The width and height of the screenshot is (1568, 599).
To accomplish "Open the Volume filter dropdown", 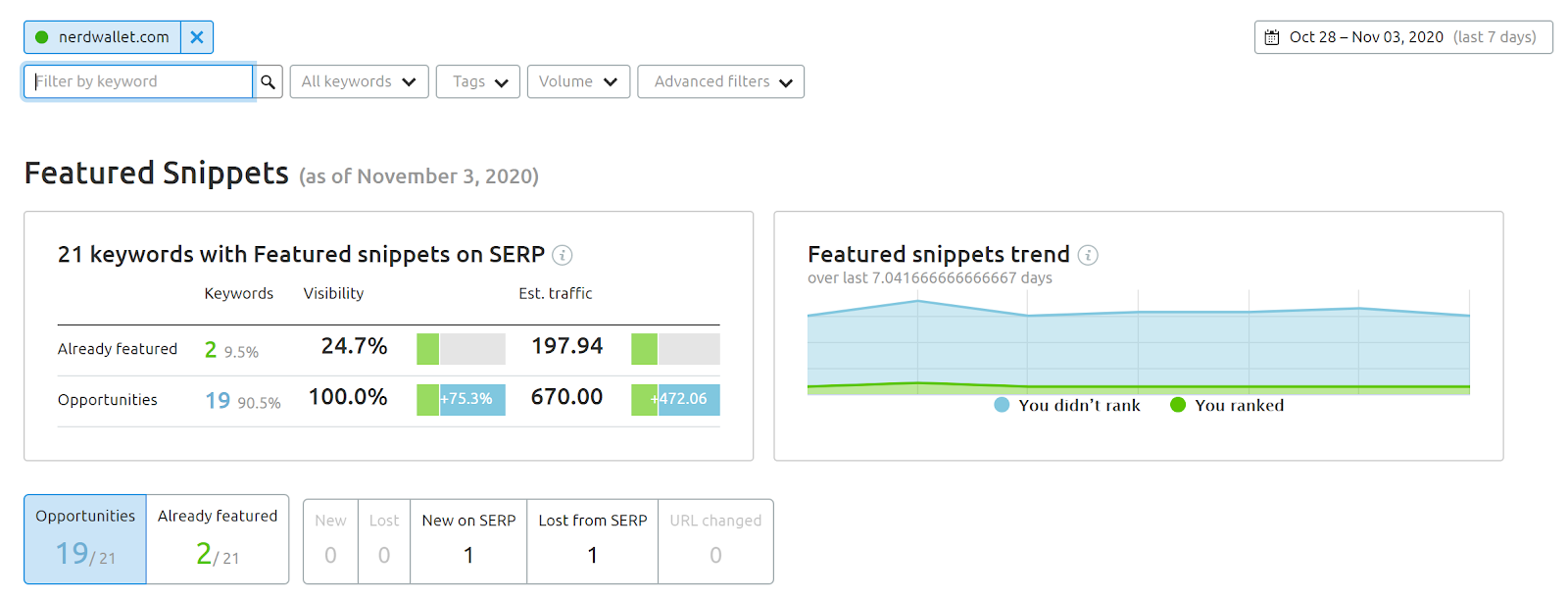I will pyautogui.click(x=578, y=82).
